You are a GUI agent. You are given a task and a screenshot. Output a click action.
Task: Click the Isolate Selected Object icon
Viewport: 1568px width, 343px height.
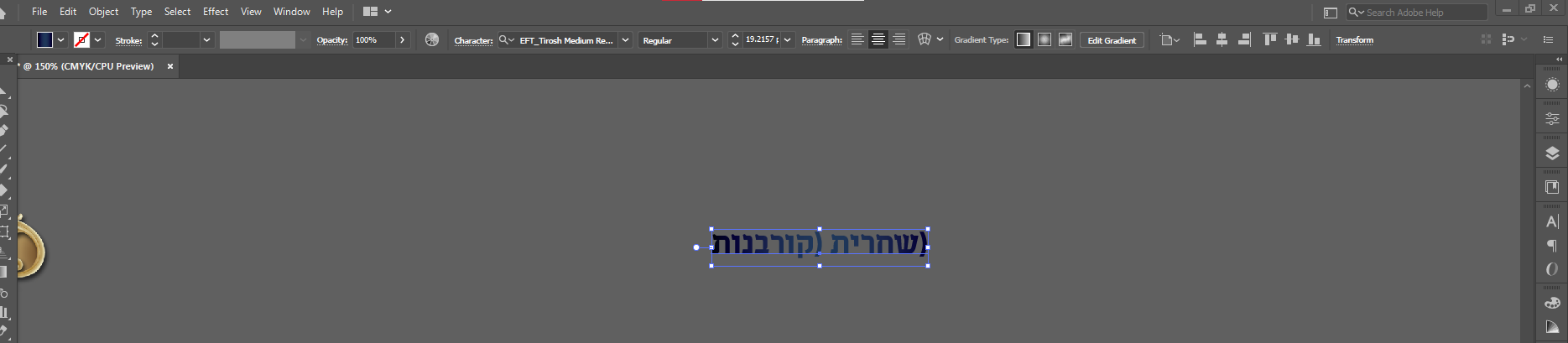(1486, 39)
